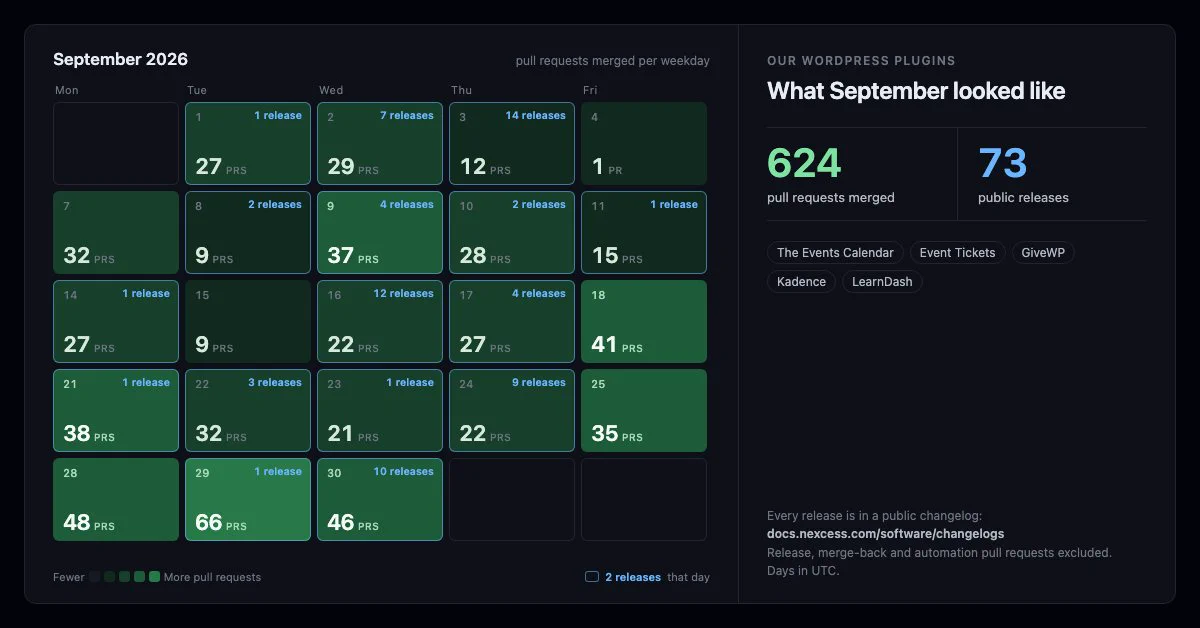1200x628 pixels.
Task: Click the "10 releases" badge
Action: pos(403,472)
